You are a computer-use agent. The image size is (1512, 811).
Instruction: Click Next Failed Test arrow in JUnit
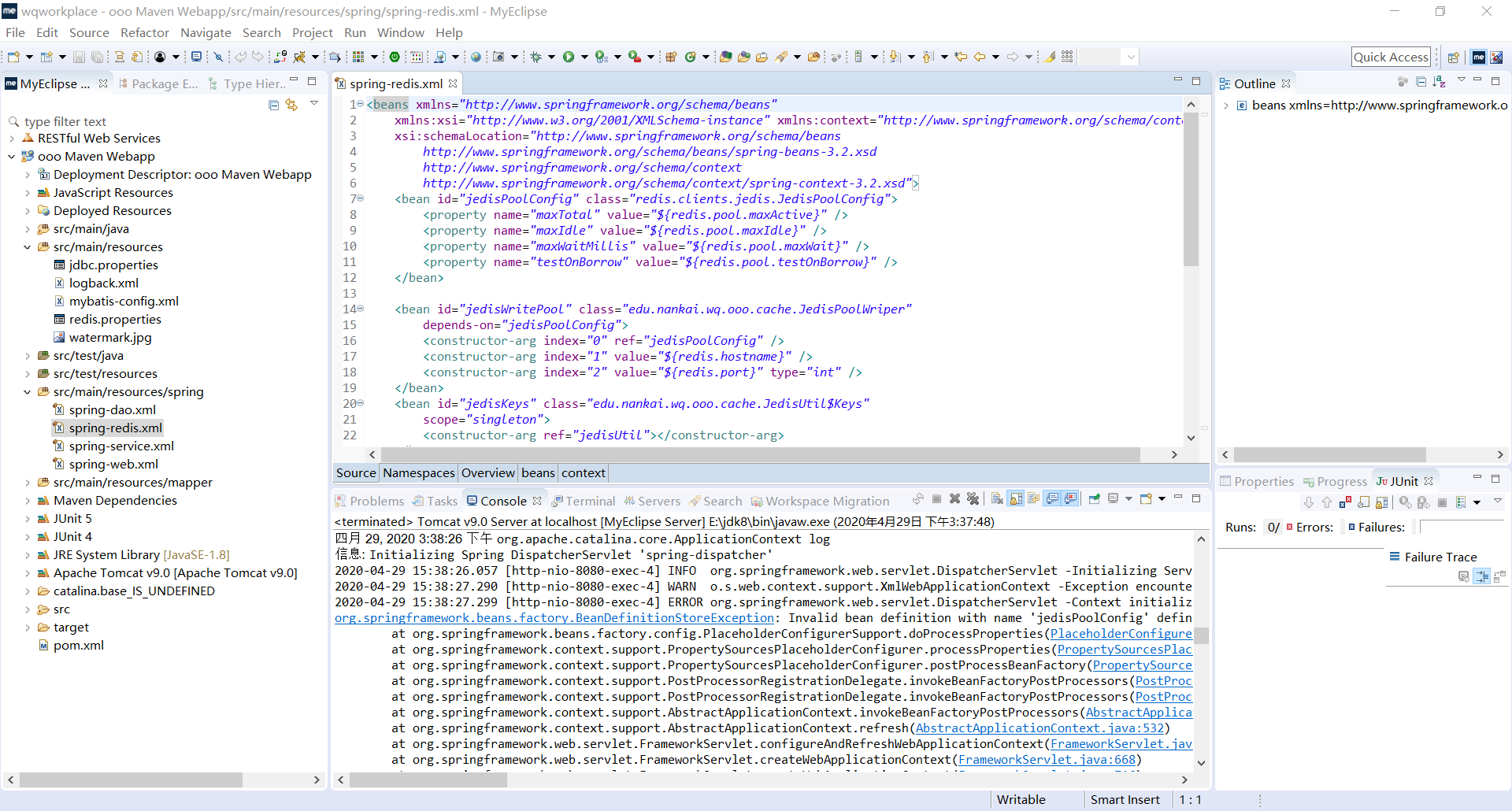pyautogui.click(x=1309, y=502)
